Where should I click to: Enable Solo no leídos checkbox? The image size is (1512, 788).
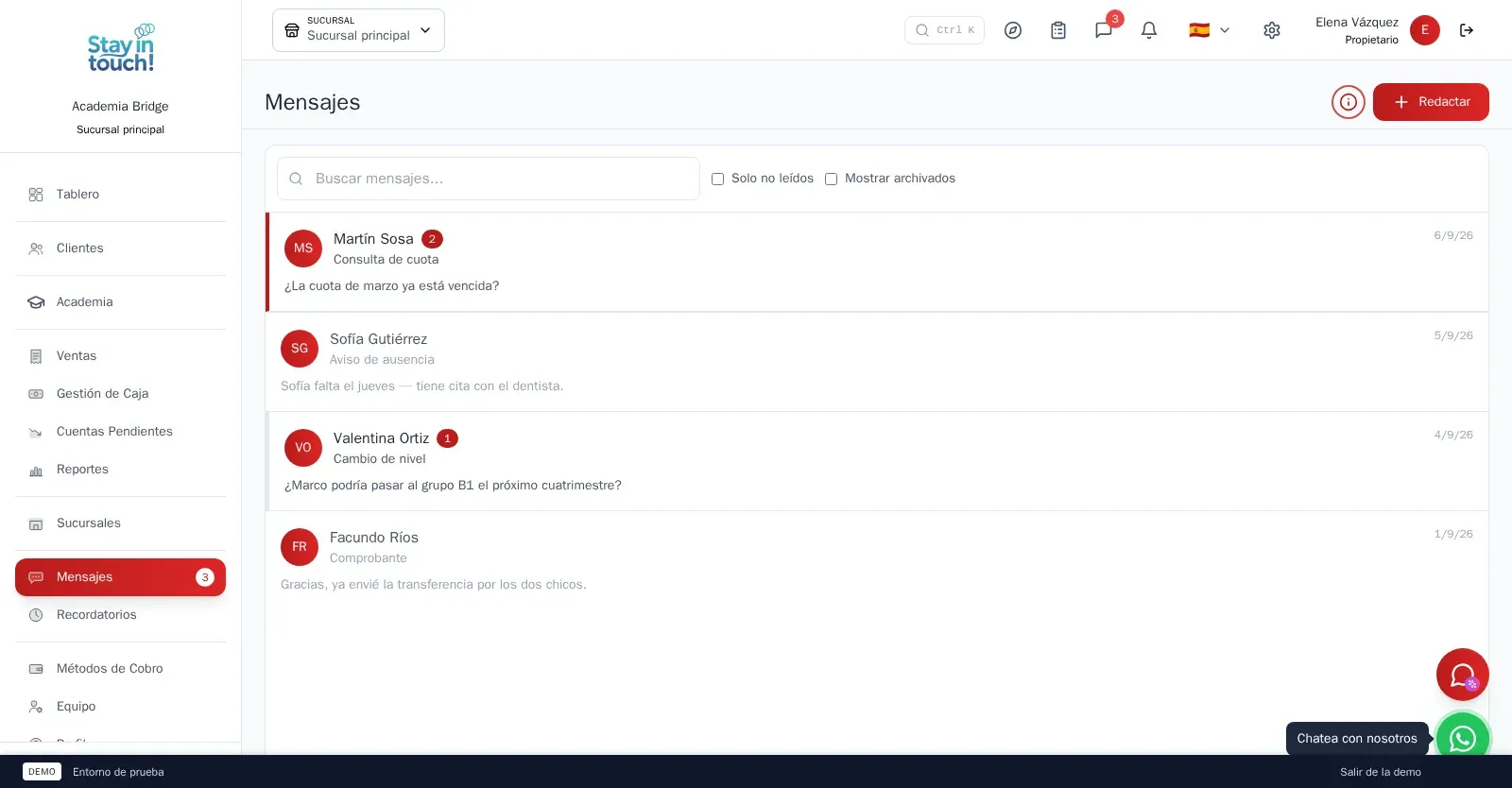(718, 179)
